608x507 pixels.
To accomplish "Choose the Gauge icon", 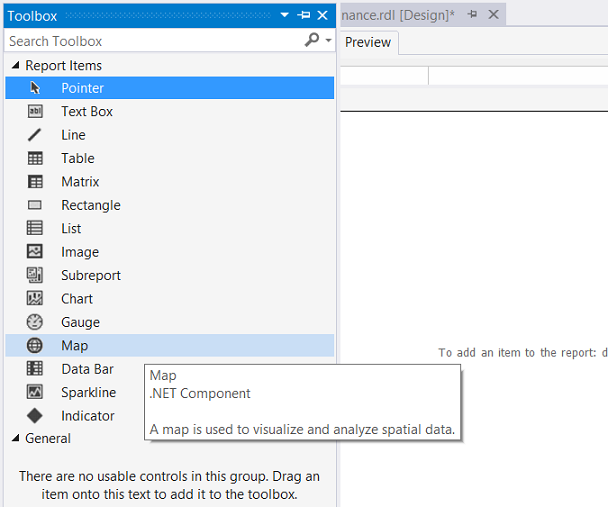I will click(x=35, y=322).
